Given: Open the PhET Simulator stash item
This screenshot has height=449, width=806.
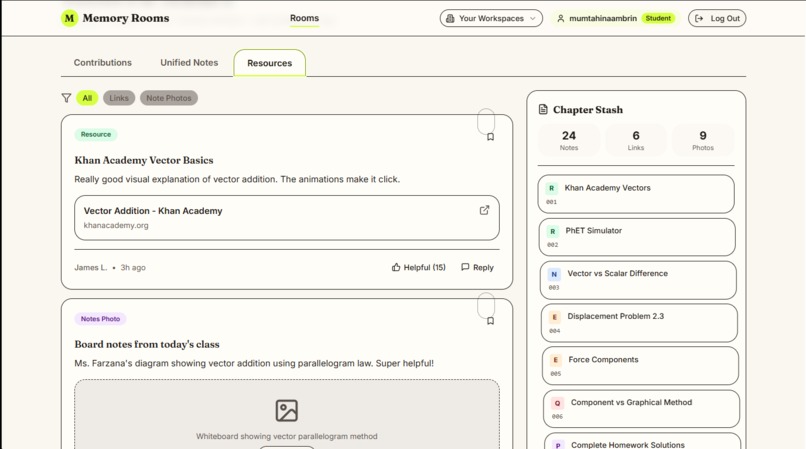Looking at the screenshot, I should pos(637,237).
